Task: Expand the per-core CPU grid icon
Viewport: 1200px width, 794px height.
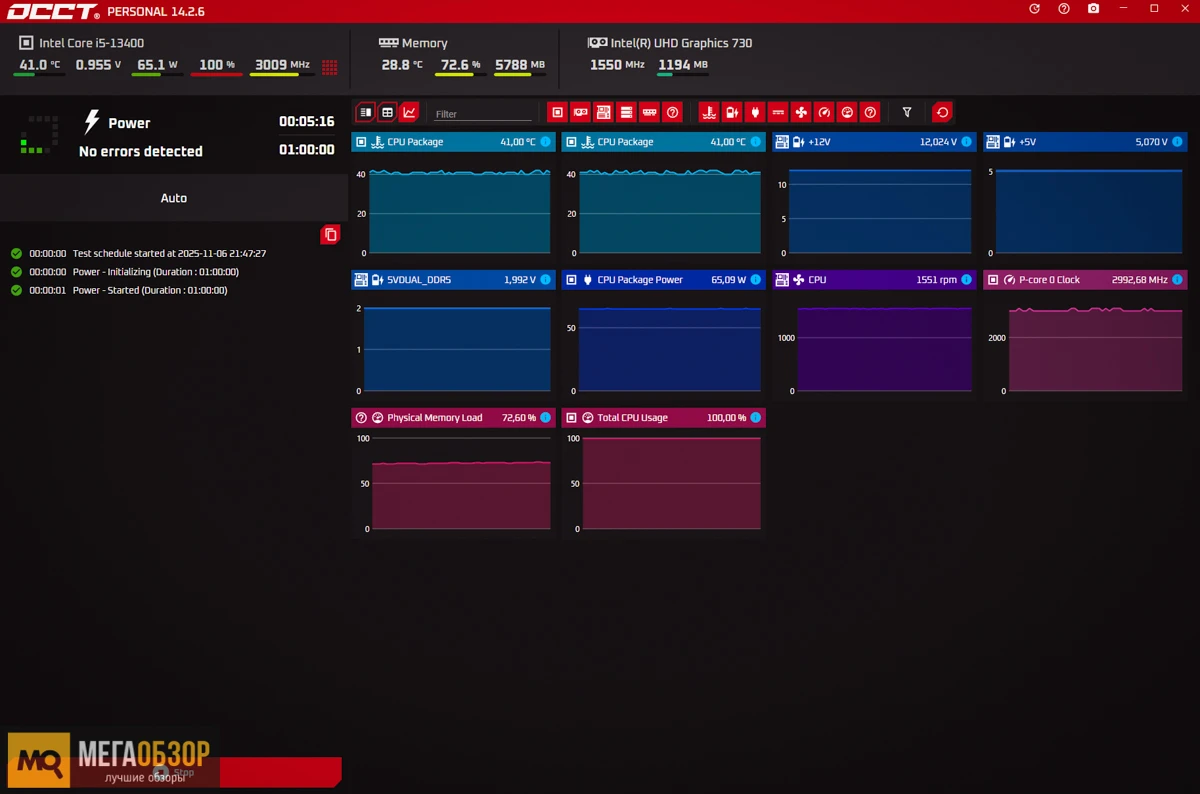Action: point(329,67)
